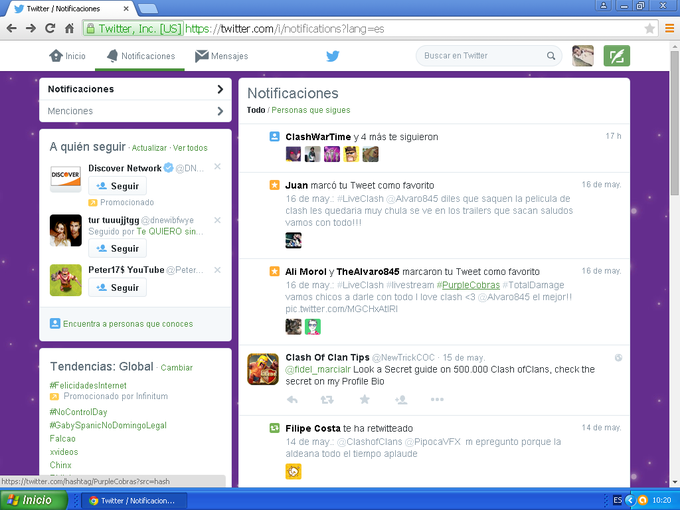The height and width of the screenshot is (510, 680).
Task: Dismiss the Peter17$ YouTube suggestion
Action: (x=217, y=270)
